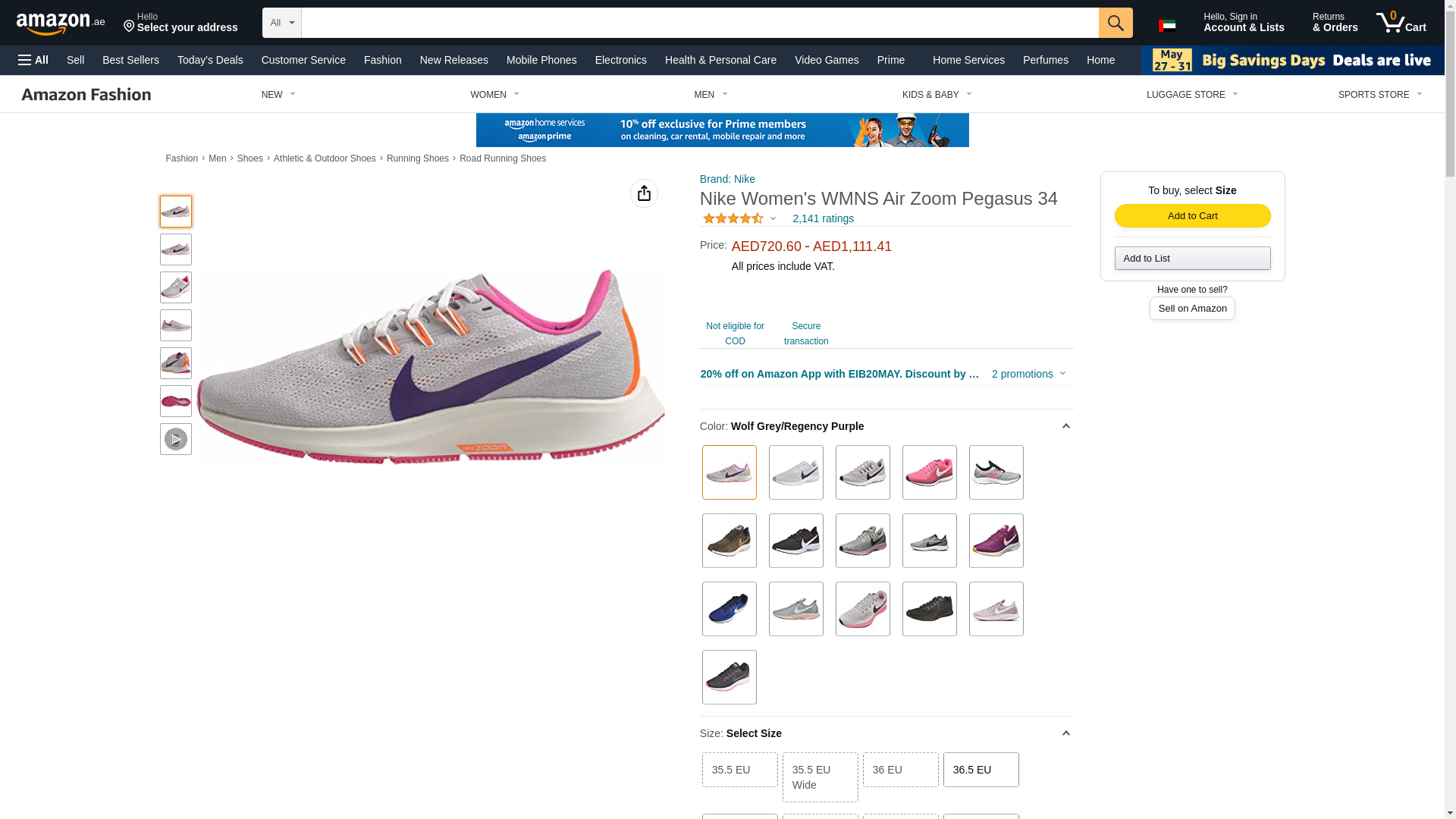Expand the 2 promotions dropdown
Viewport: 1456px width, 819px height.
[x=1028, y=374]
